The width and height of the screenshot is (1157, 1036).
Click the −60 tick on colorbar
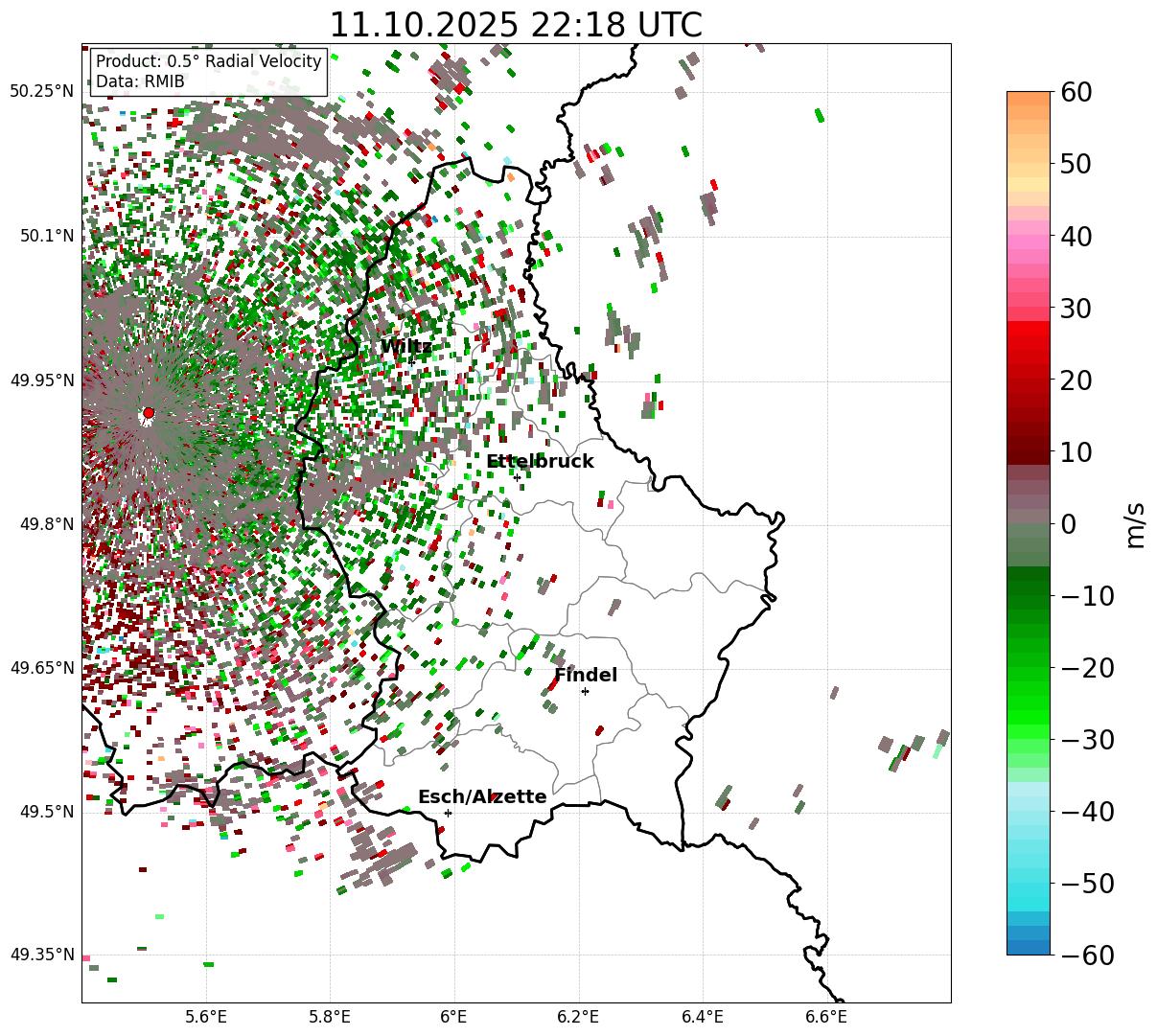coord(1087,955)
